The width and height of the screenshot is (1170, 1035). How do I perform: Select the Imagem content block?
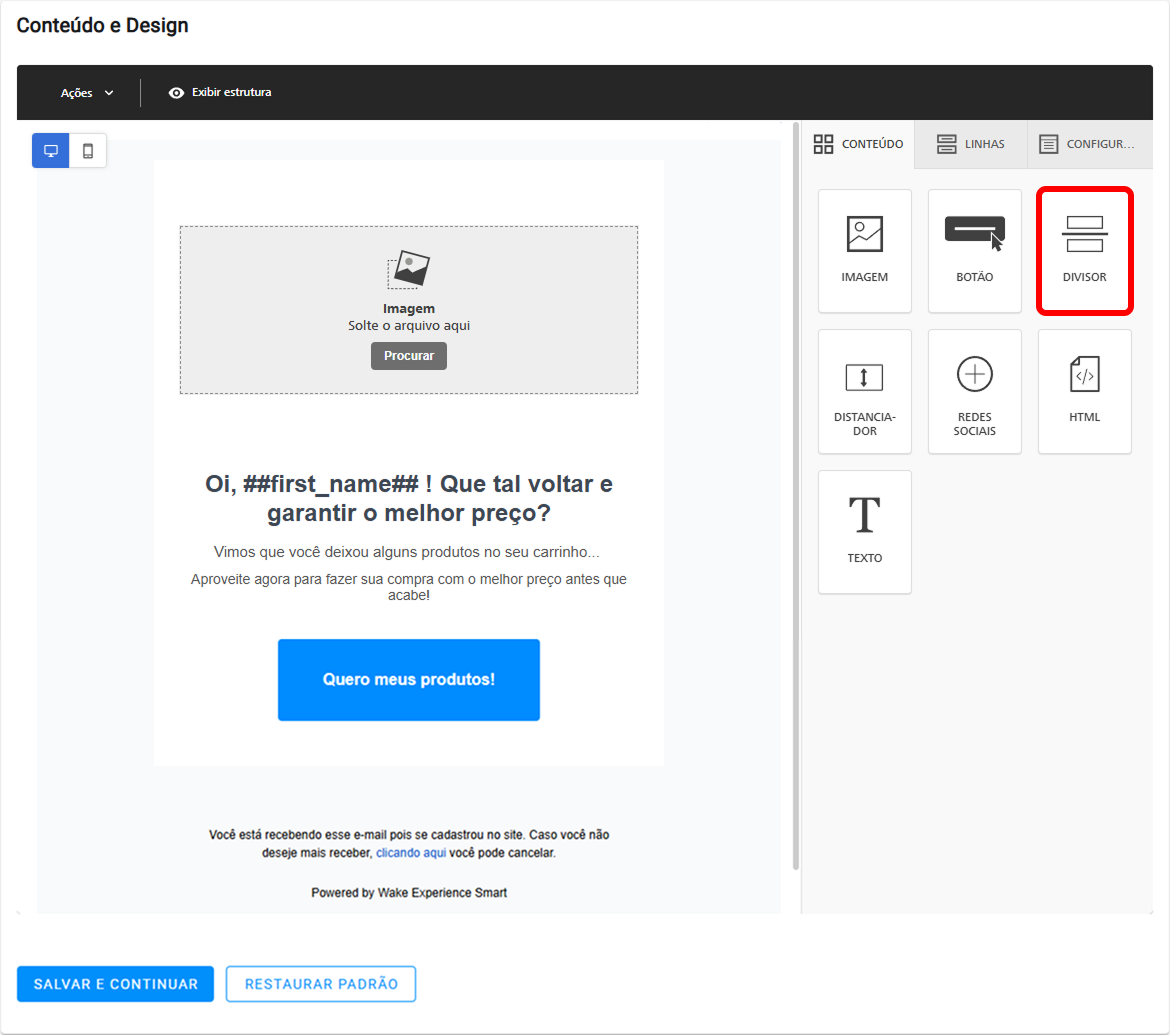[x=864, y=251]
